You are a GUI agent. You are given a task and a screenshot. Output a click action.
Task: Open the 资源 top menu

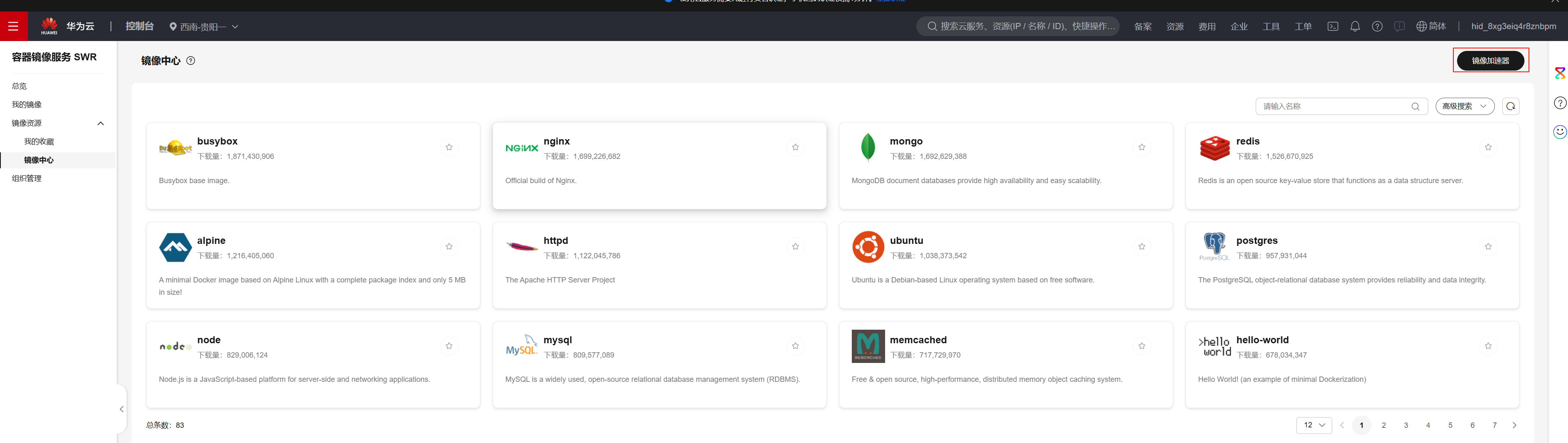point(1175,27)
